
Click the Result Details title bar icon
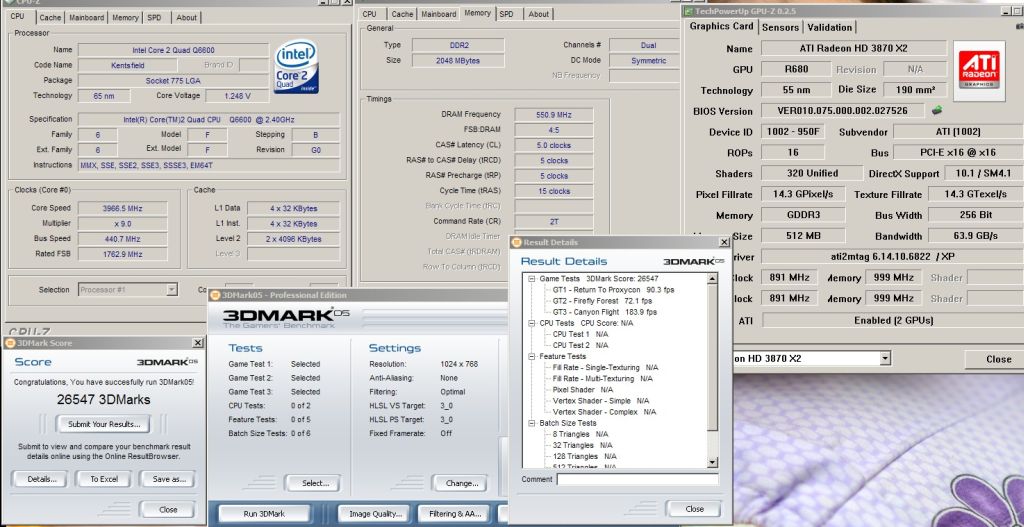pos(517,242)
